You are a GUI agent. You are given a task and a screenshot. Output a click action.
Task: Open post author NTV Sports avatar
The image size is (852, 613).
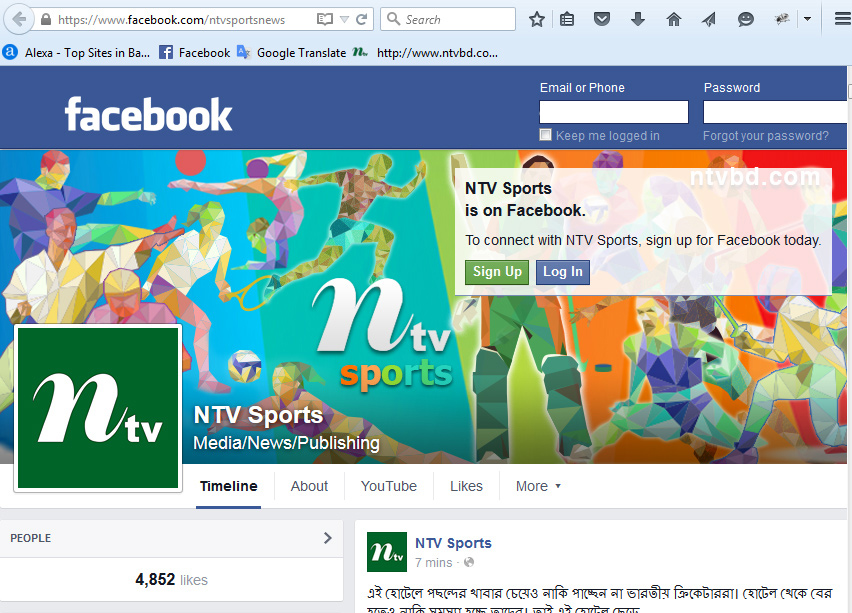pos(387,552)
